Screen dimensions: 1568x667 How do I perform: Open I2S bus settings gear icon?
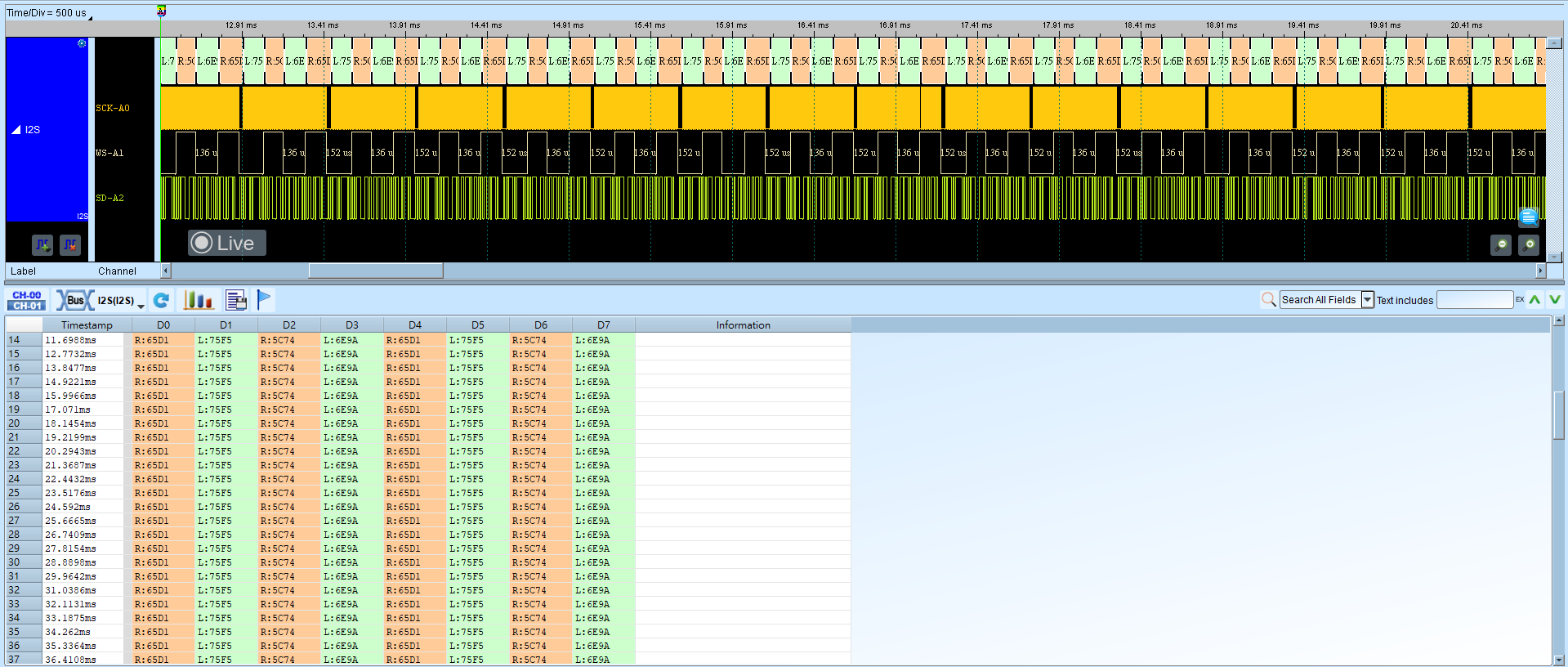(82, 43)
